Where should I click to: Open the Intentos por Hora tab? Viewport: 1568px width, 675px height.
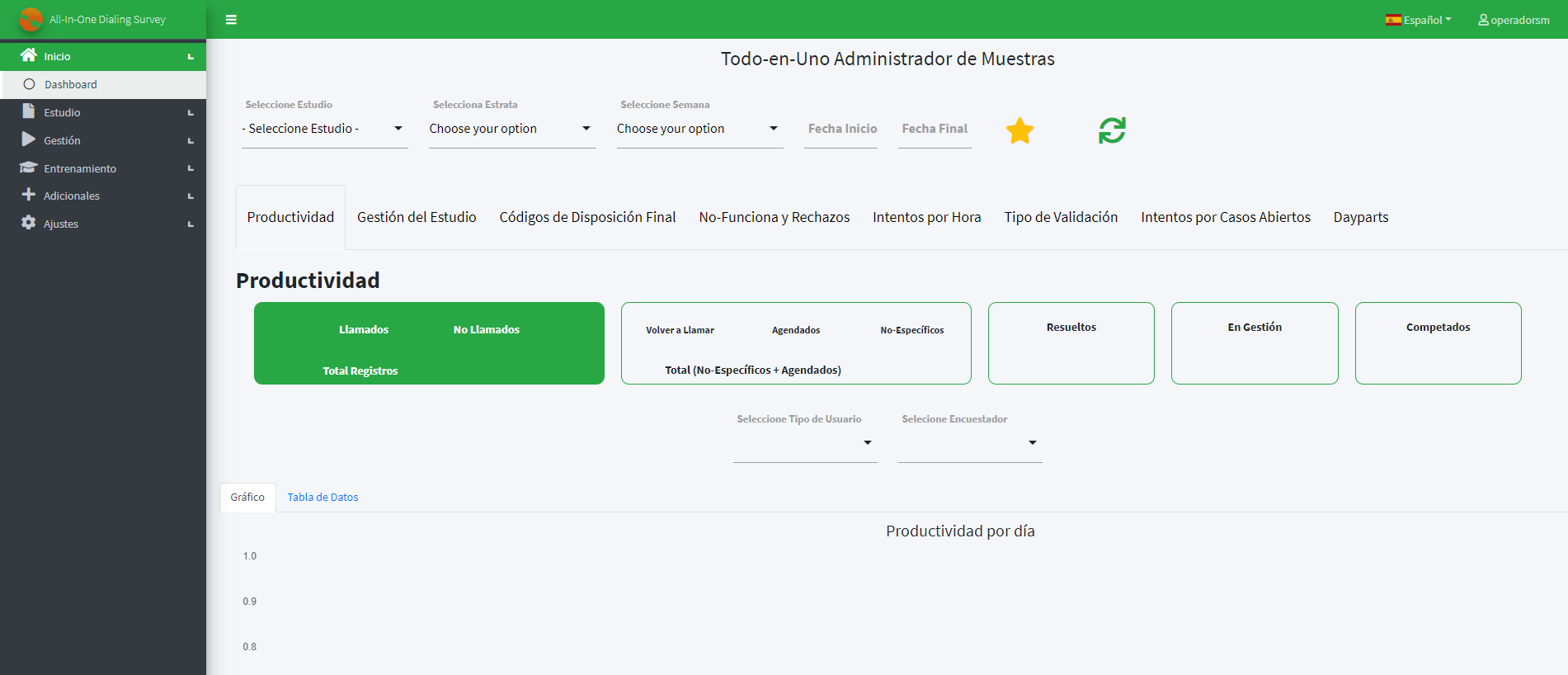click(927, 217)
